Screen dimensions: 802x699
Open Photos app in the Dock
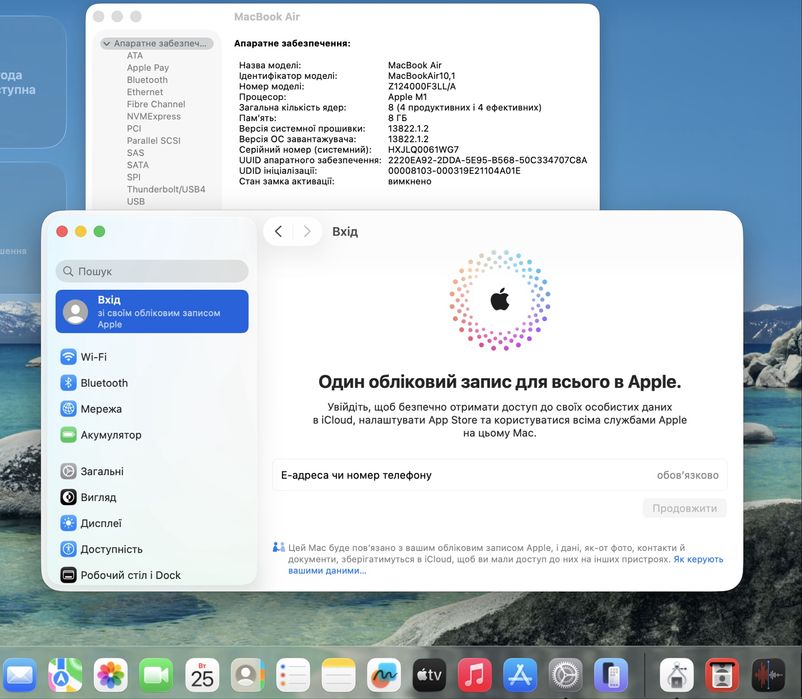110,675
